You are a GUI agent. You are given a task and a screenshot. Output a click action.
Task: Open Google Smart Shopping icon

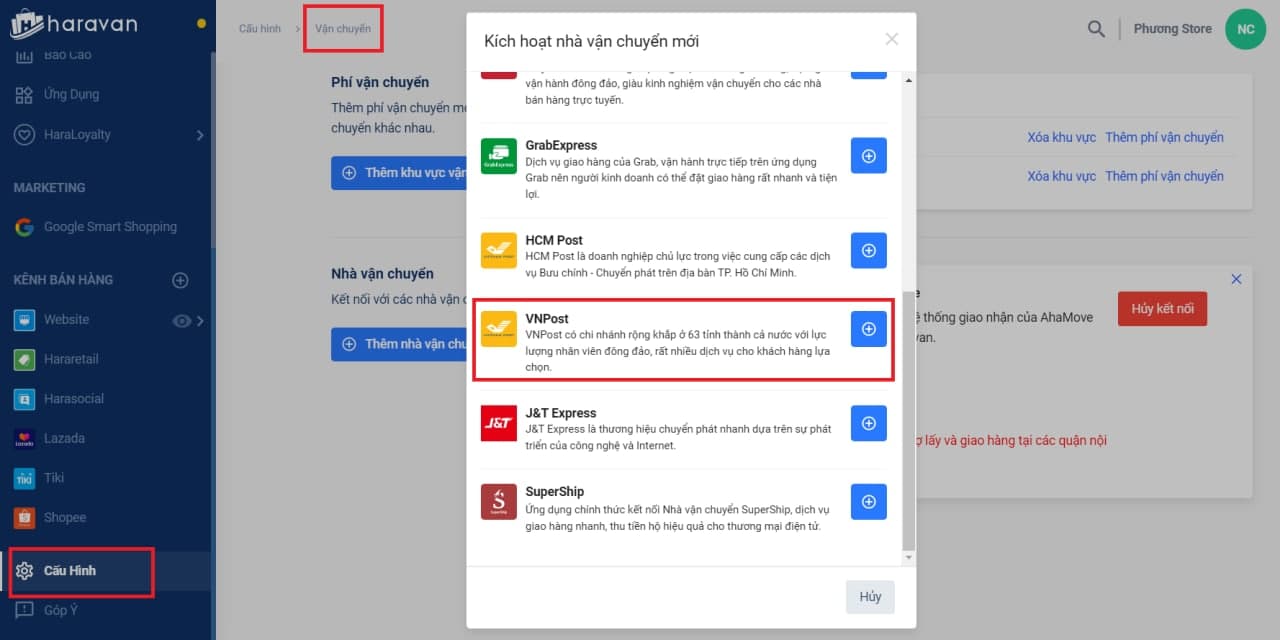pyautogui.click(x=25, y=227)
